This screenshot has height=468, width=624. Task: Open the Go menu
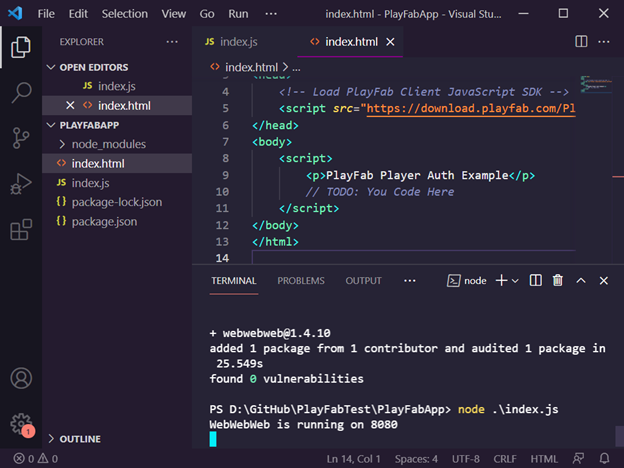click(x=207, y=14)
